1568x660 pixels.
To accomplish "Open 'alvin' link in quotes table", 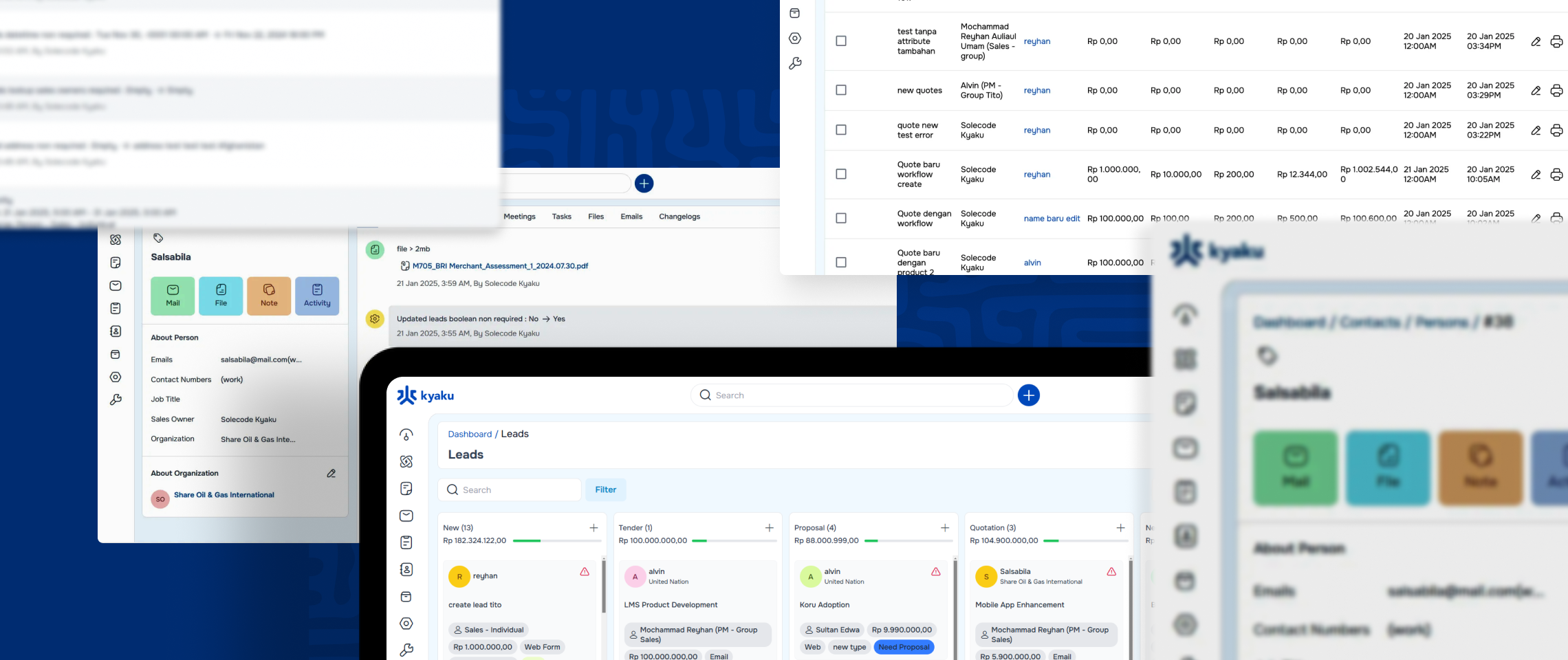I will tap(1032, 263).
